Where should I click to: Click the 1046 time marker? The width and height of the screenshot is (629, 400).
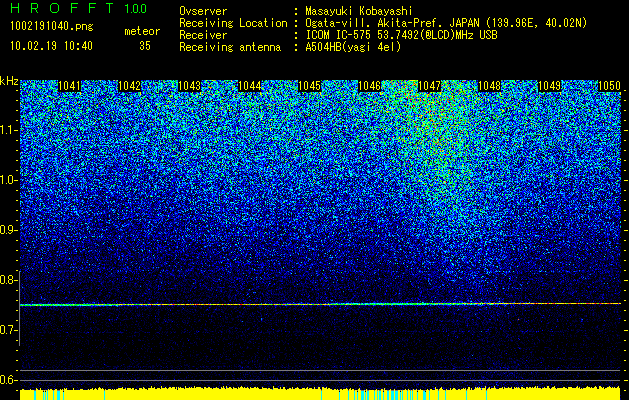[x=369, y=86]
